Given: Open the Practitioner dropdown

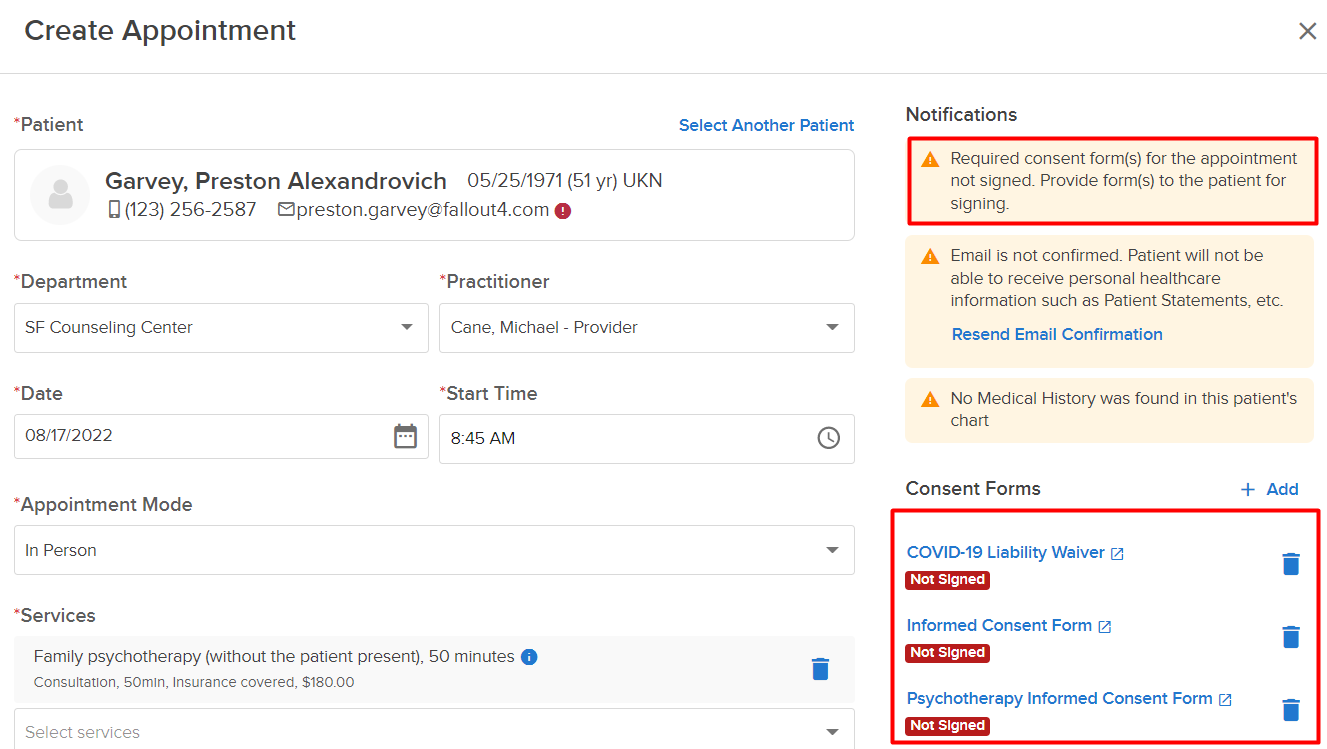Looking at the screenshot, I should [x=646, y=328].
